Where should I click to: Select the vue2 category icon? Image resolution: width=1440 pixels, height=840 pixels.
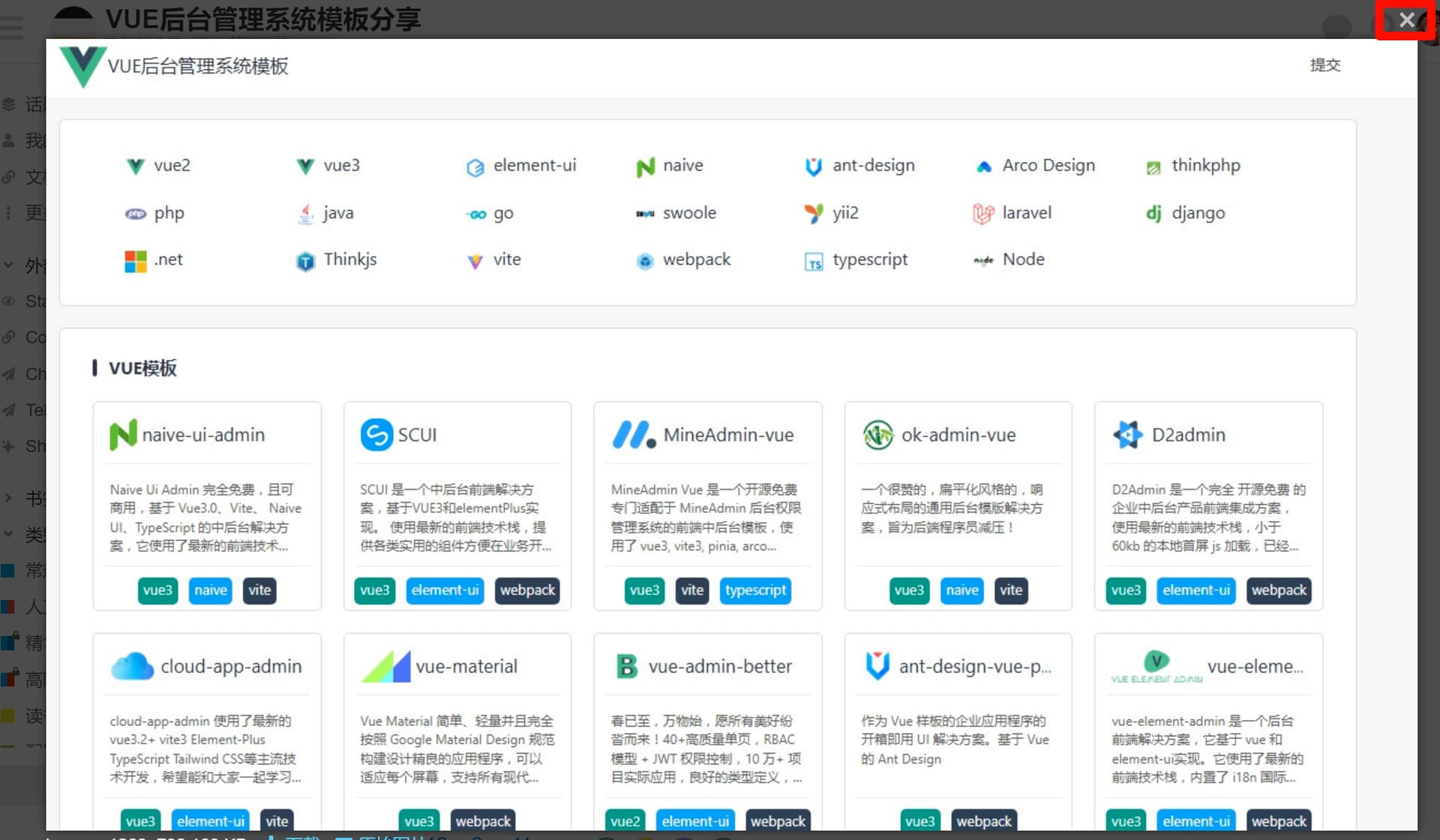point(135,166)
